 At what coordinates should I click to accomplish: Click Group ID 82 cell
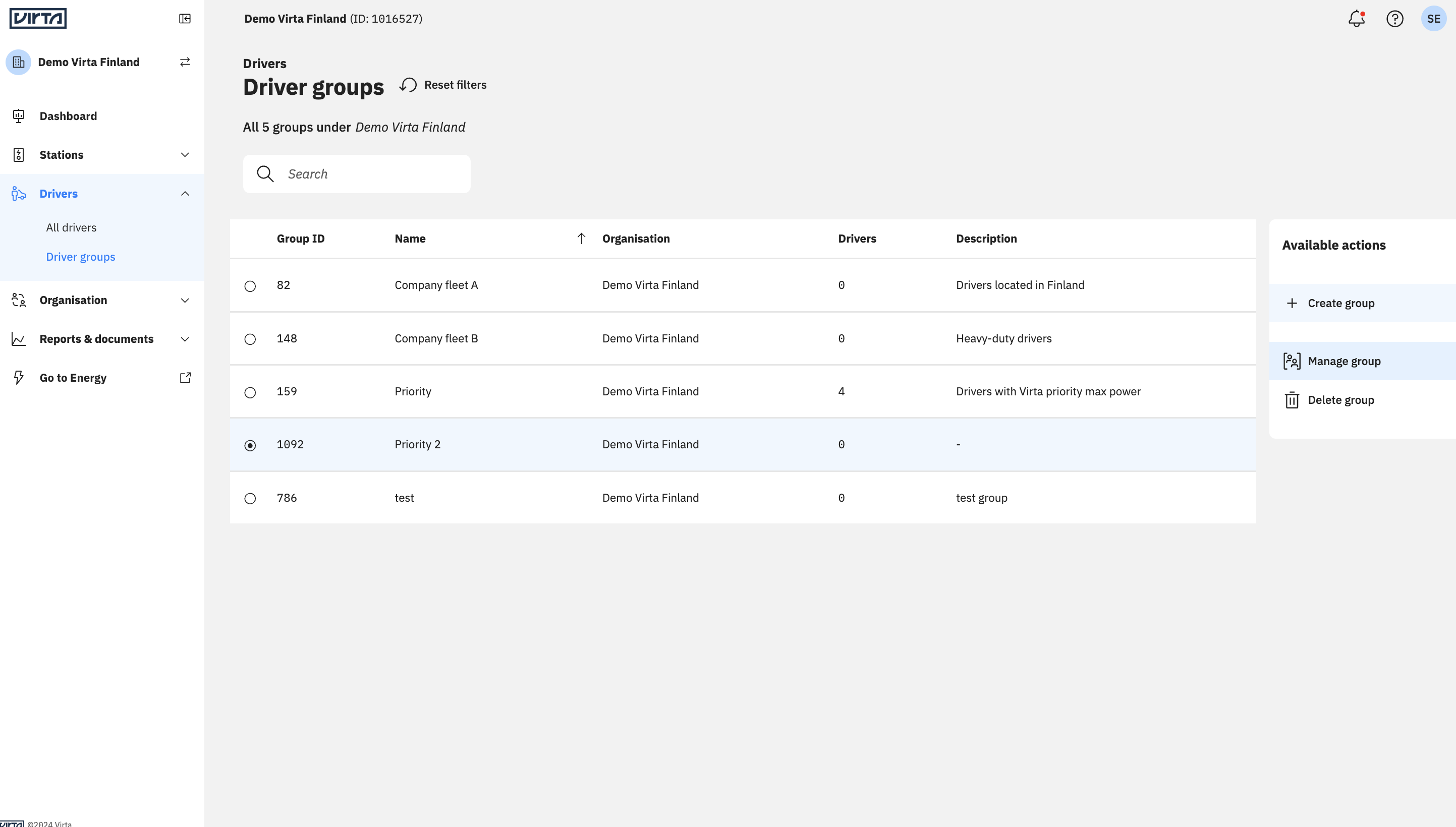tap(284, 285)
